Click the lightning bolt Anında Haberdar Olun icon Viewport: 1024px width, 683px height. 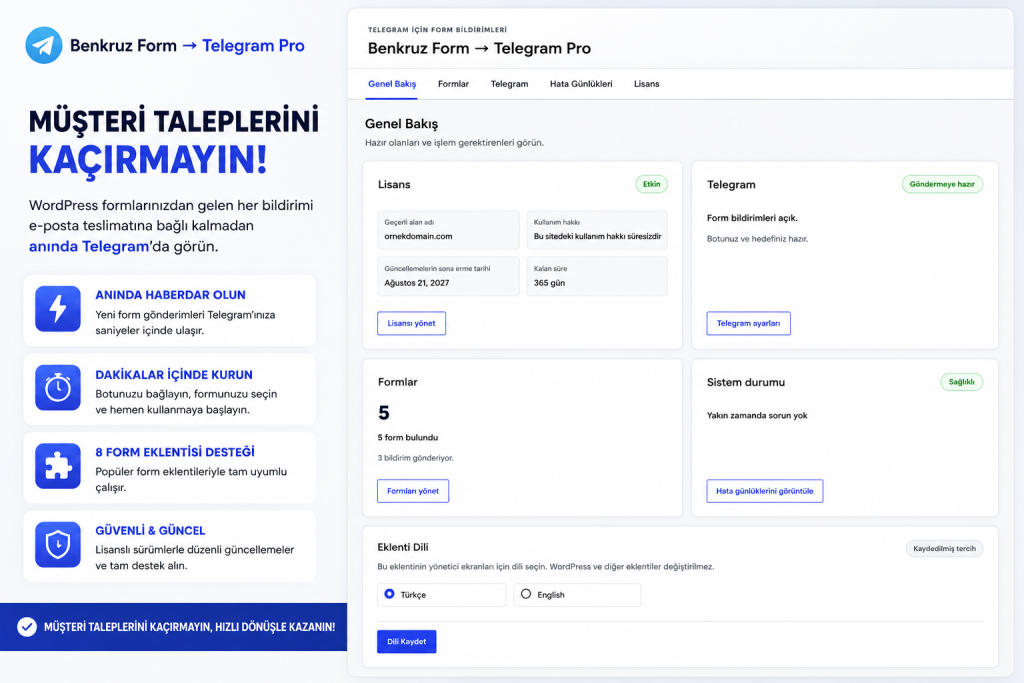[58, 309]
